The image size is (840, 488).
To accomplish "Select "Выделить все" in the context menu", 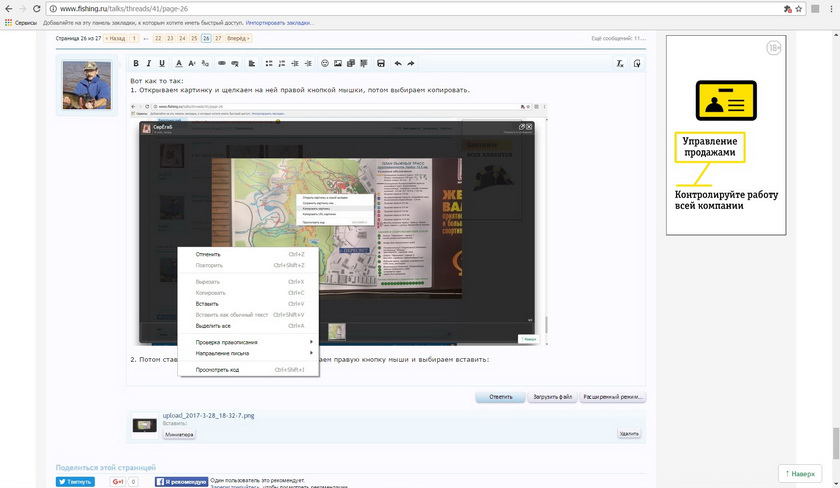I will (x=213, y=326).
